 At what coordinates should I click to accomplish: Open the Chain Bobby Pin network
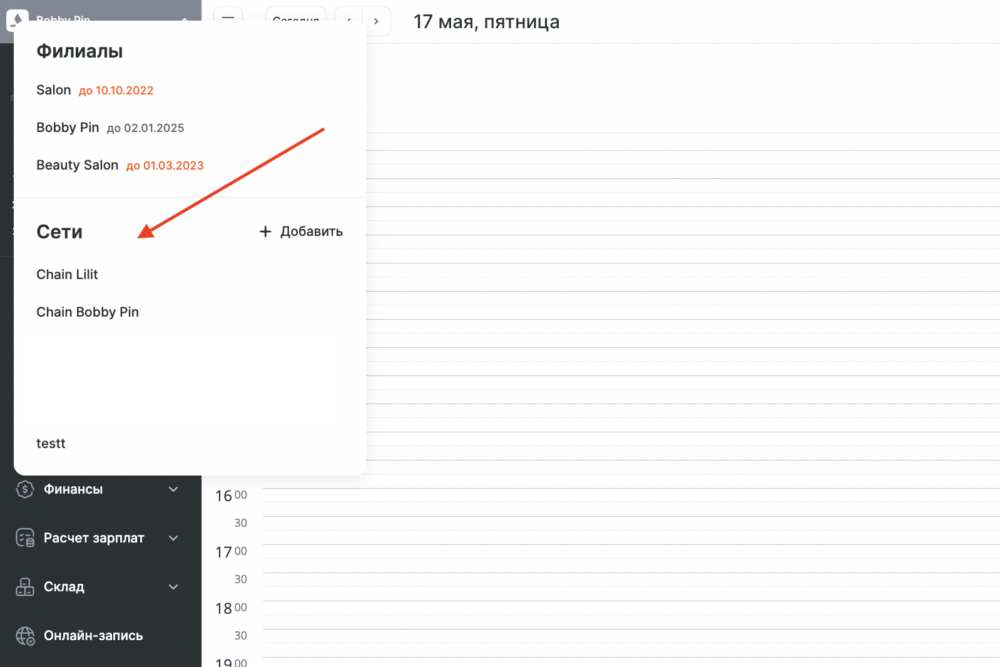(87, 312)
